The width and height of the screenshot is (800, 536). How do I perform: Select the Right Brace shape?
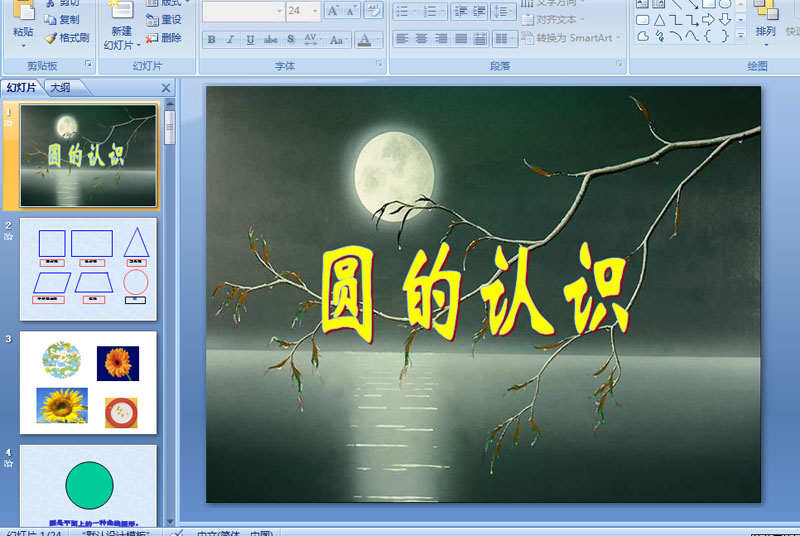pyautogui.click(x=724, y=36)
